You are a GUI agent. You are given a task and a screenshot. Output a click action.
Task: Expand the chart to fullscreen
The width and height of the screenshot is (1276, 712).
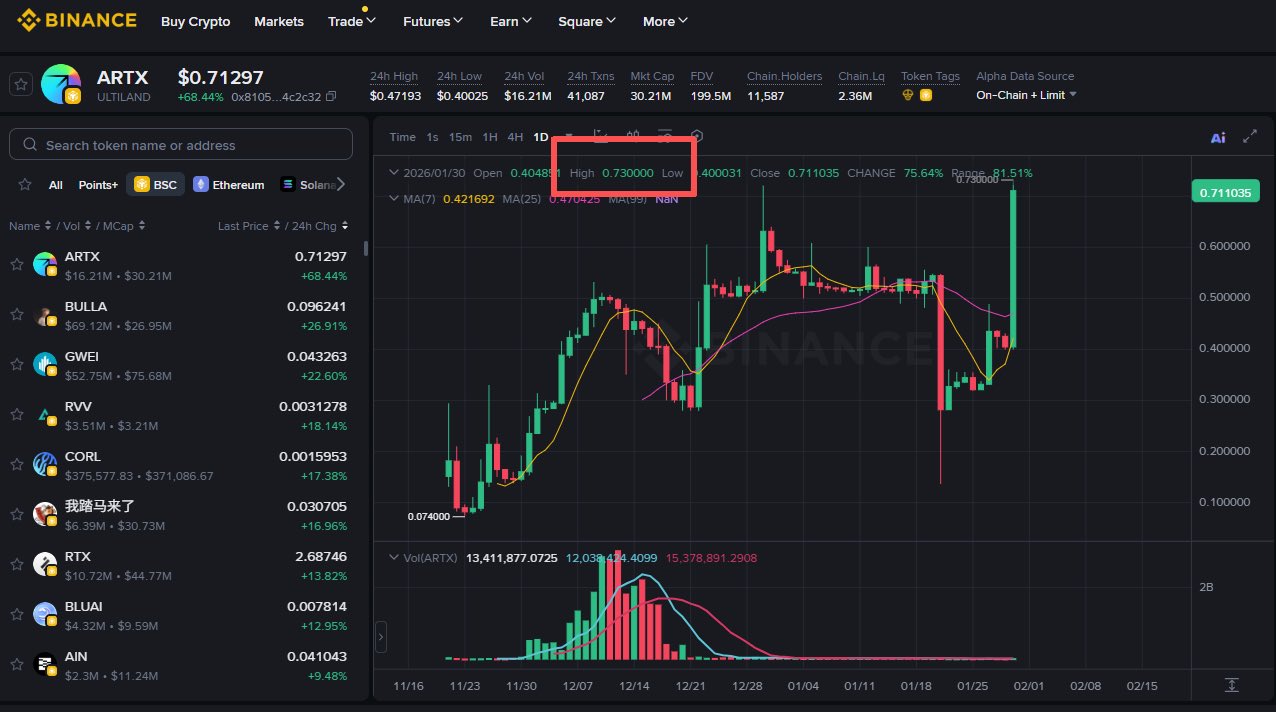(1250, 137)
